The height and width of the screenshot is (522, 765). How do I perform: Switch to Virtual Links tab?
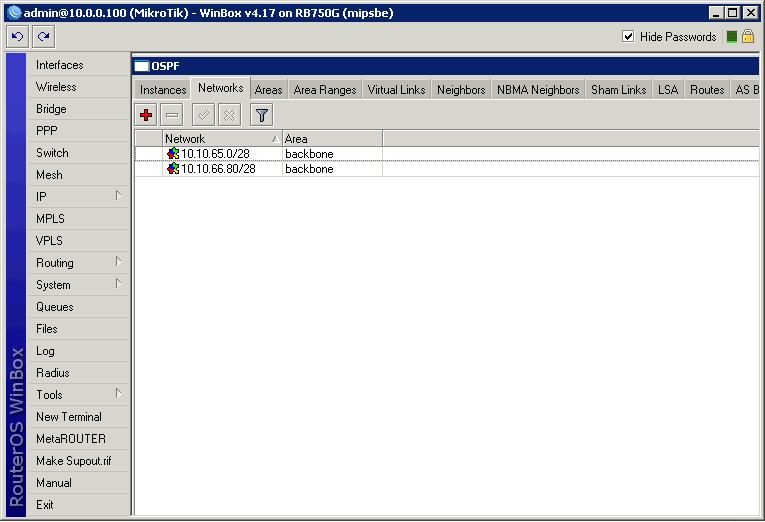coord(396,90)
